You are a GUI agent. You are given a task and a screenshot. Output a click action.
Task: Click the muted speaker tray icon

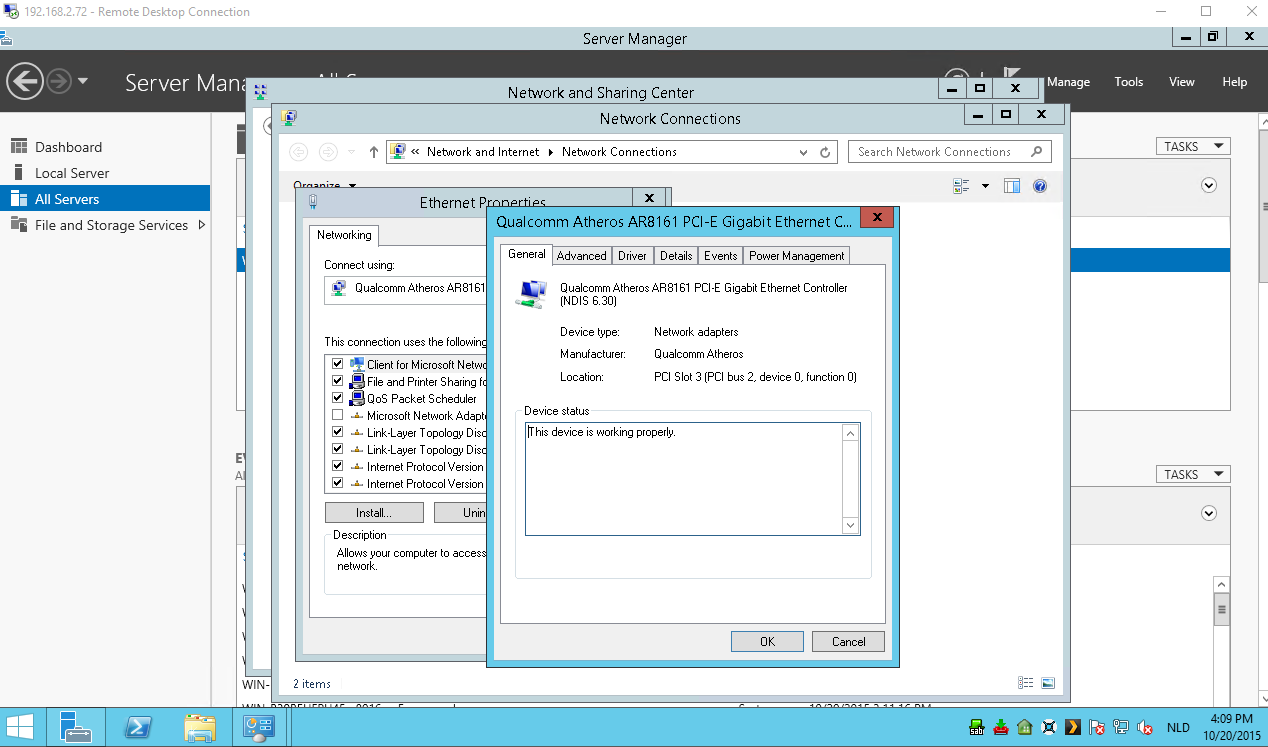pyautogui.click(x=1146, y=728)
